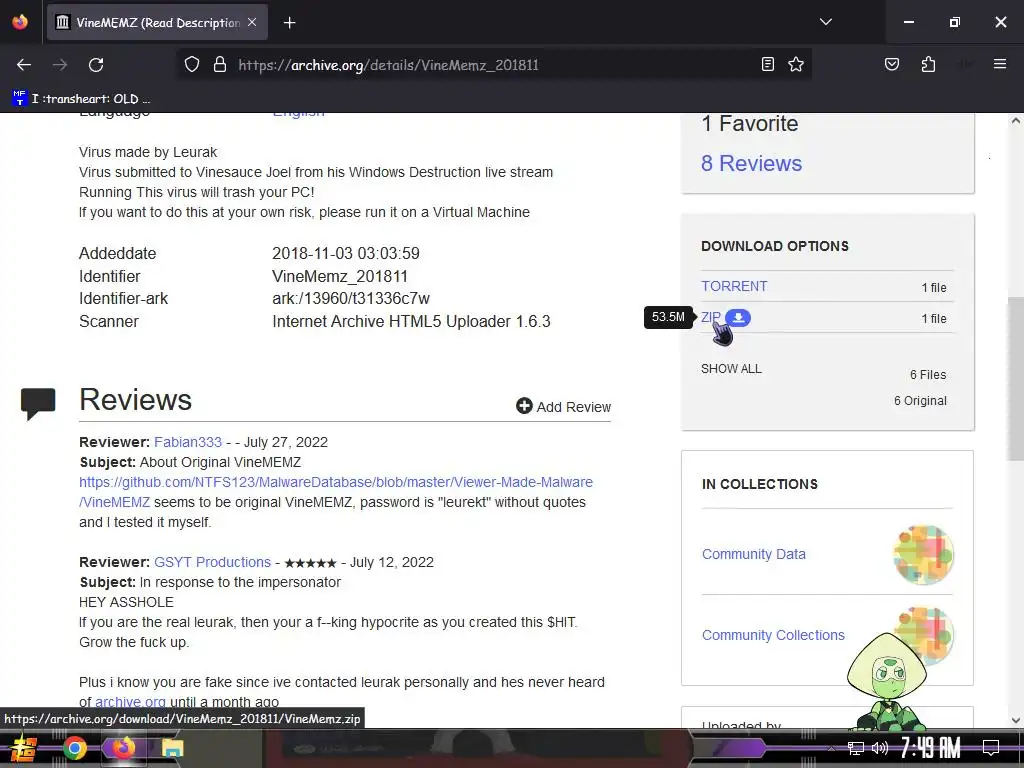
Task: Bookmark this page with the star icon
Action: click(x=795, y=64)
